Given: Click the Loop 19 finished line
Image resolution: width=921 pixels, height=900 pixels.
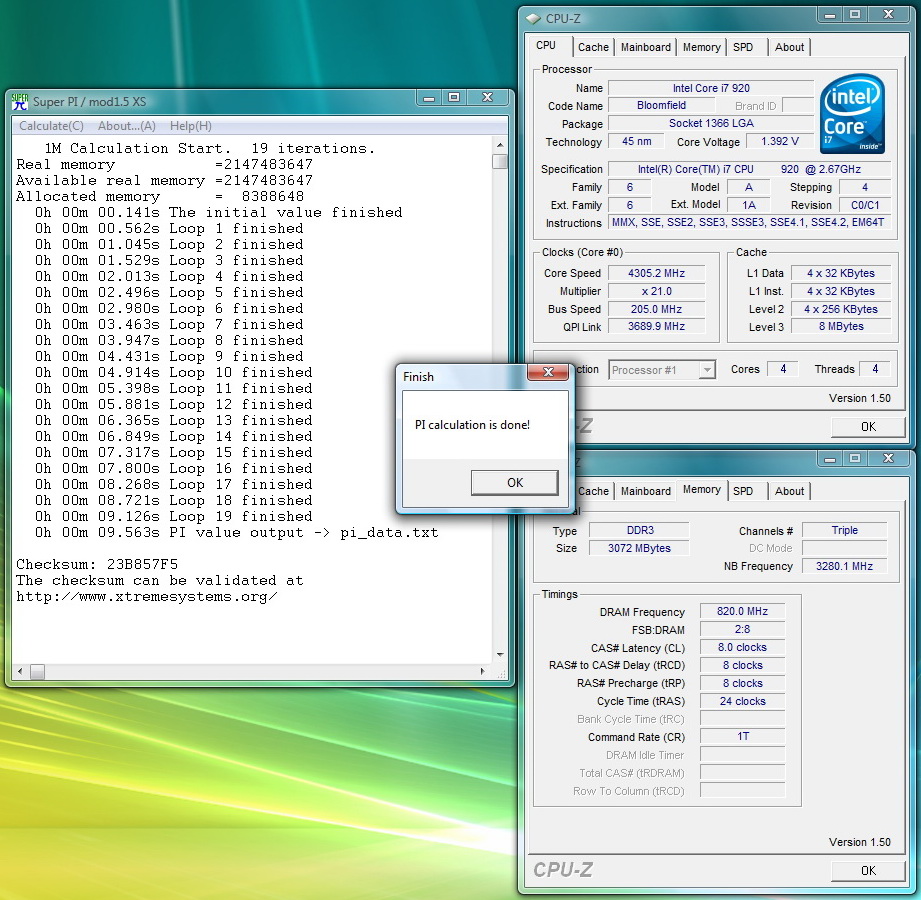Looking at the screenshot, I should point(173,516).
